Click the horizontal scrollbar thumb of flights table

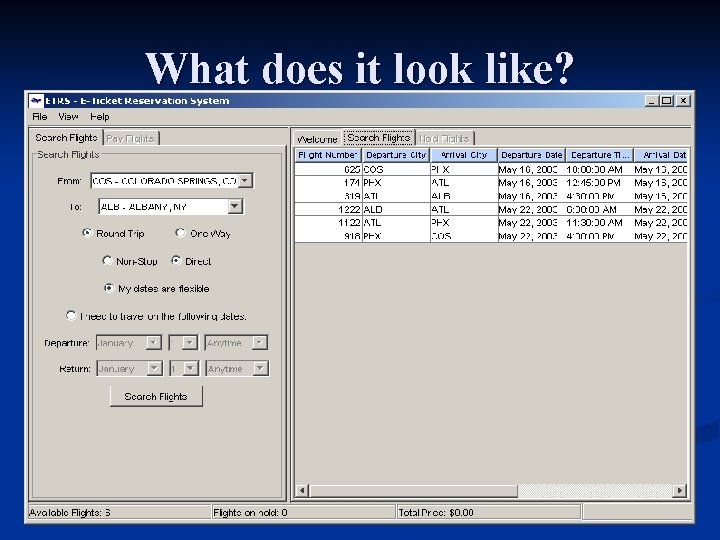pos(413,490)
